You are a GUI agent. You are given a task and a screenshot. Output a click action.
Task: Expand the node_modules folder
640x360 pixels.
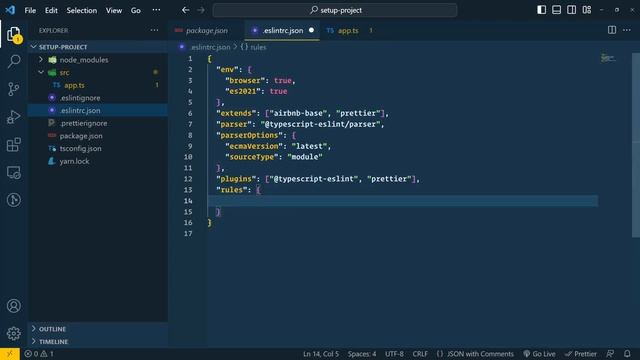click(98, 60)
